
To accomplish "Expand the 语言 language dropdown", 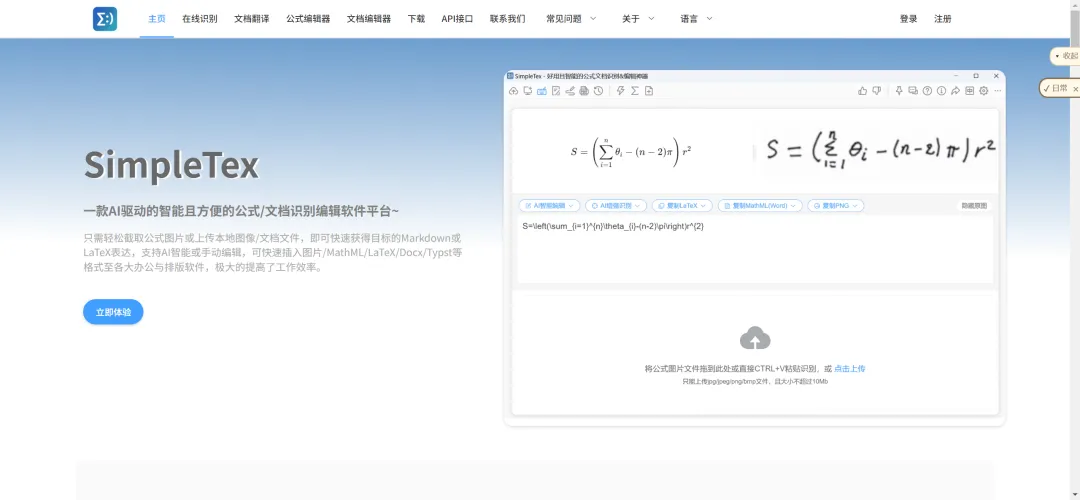I will [x=696, y=19].
